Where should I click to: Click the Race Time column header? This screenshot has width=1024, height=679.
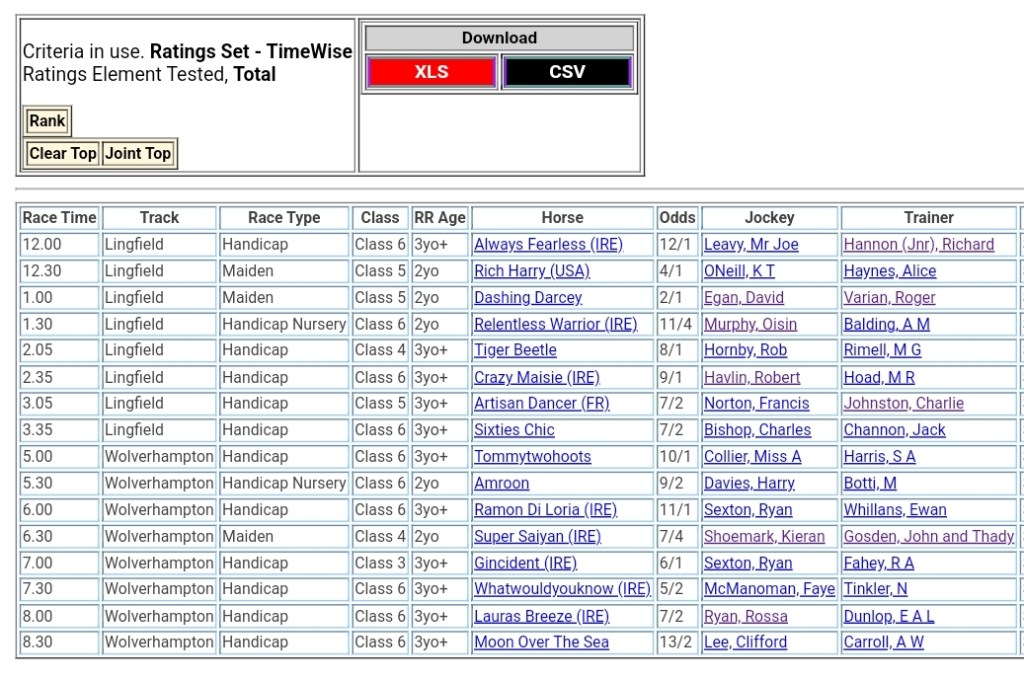pyautogui.click(x=60, y=218)
